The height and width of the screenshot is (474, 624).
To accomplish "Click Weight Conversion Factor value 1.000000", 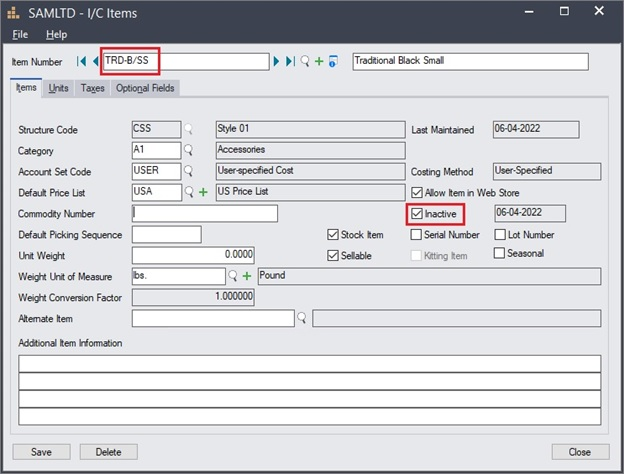I will pos(193,297).
